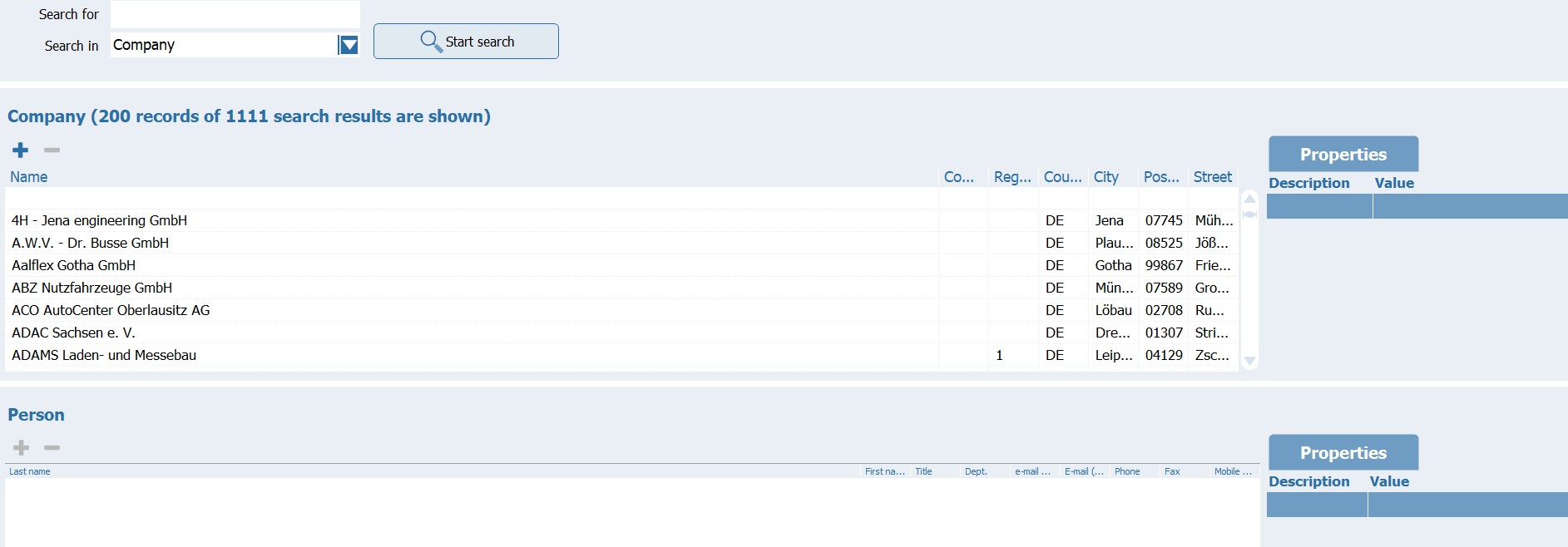Click postal code 02708

click(1164, 310)
